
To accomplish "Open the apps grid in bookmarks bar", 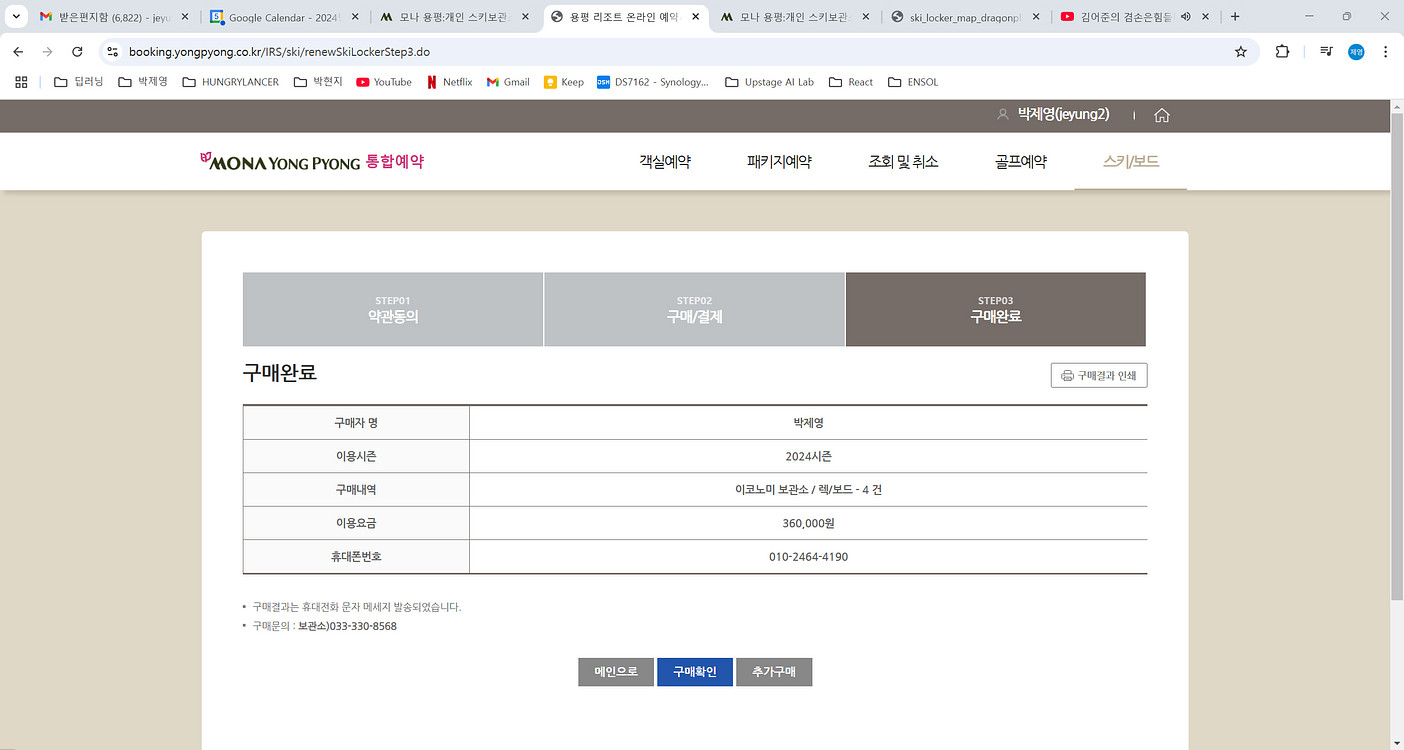I will pos(21,82).
